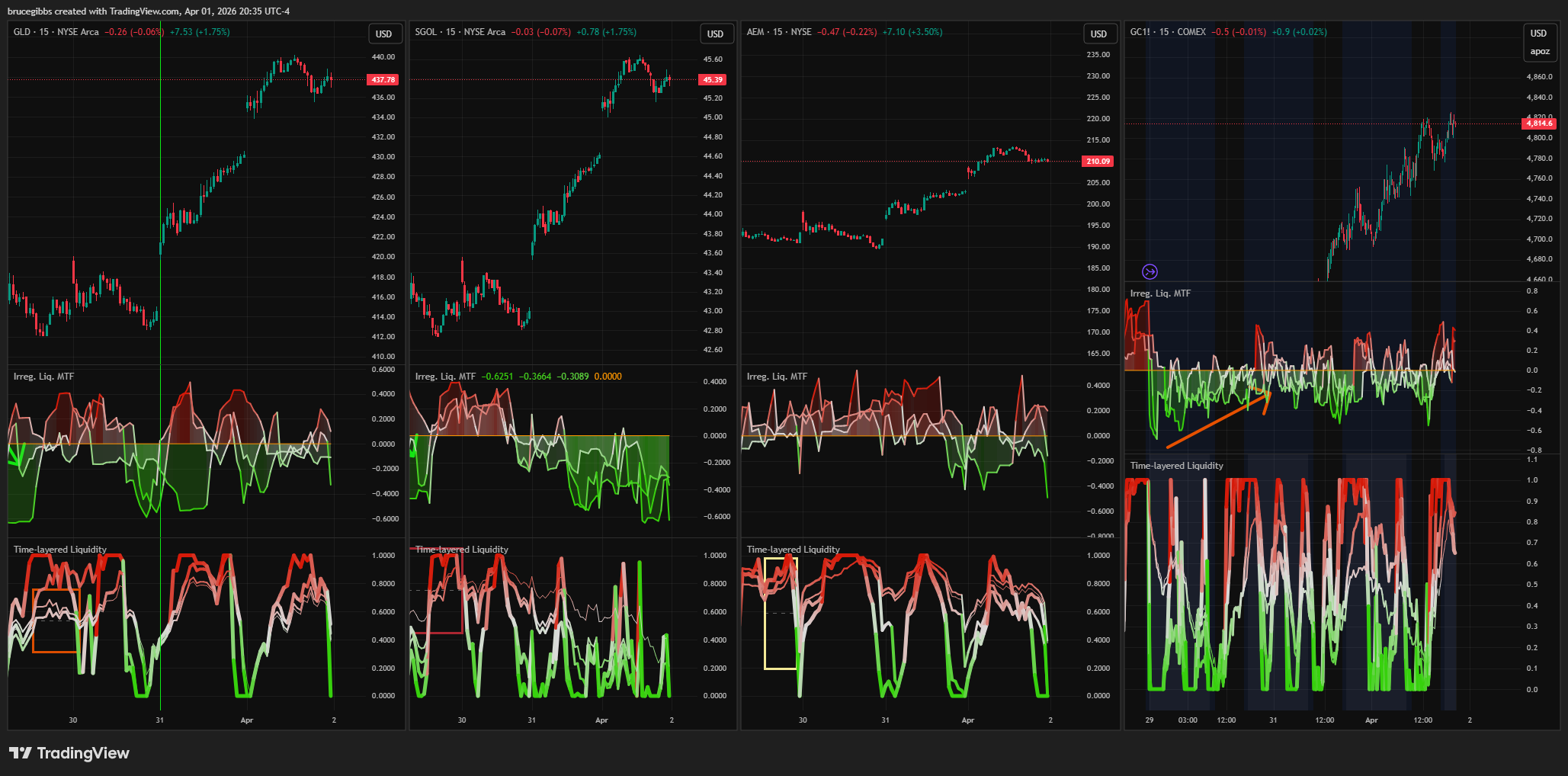
Task: Click the purple contract rollover icon on GC1! chart
Action: tap(1150, 271)
